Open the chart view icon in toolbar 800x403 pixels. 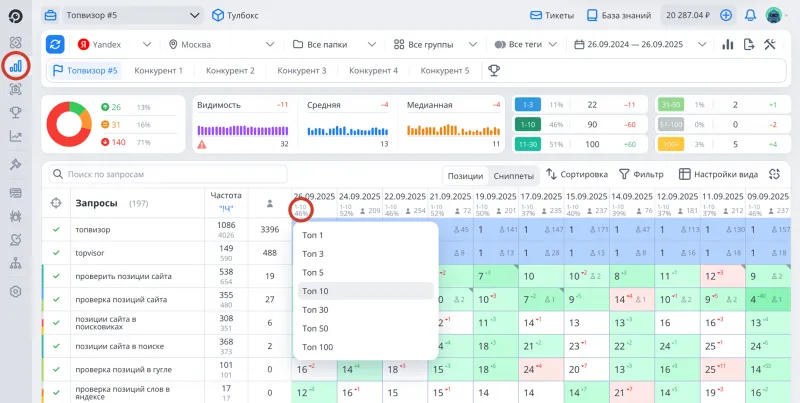(726, 45)
